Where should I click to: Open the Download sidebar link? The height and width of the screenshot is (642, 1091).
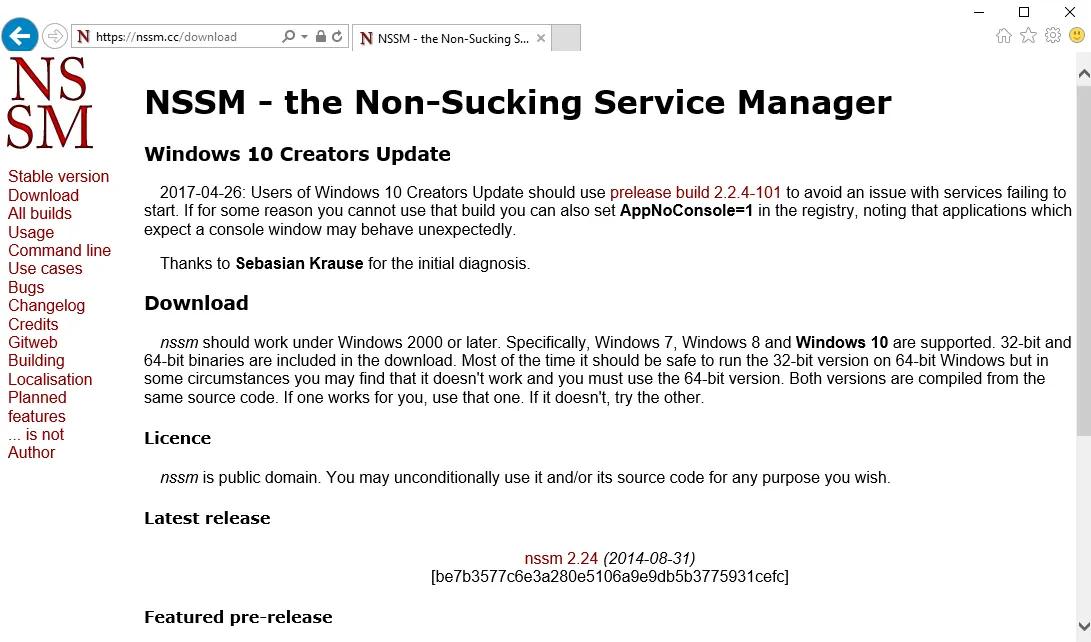click(43, 195)
